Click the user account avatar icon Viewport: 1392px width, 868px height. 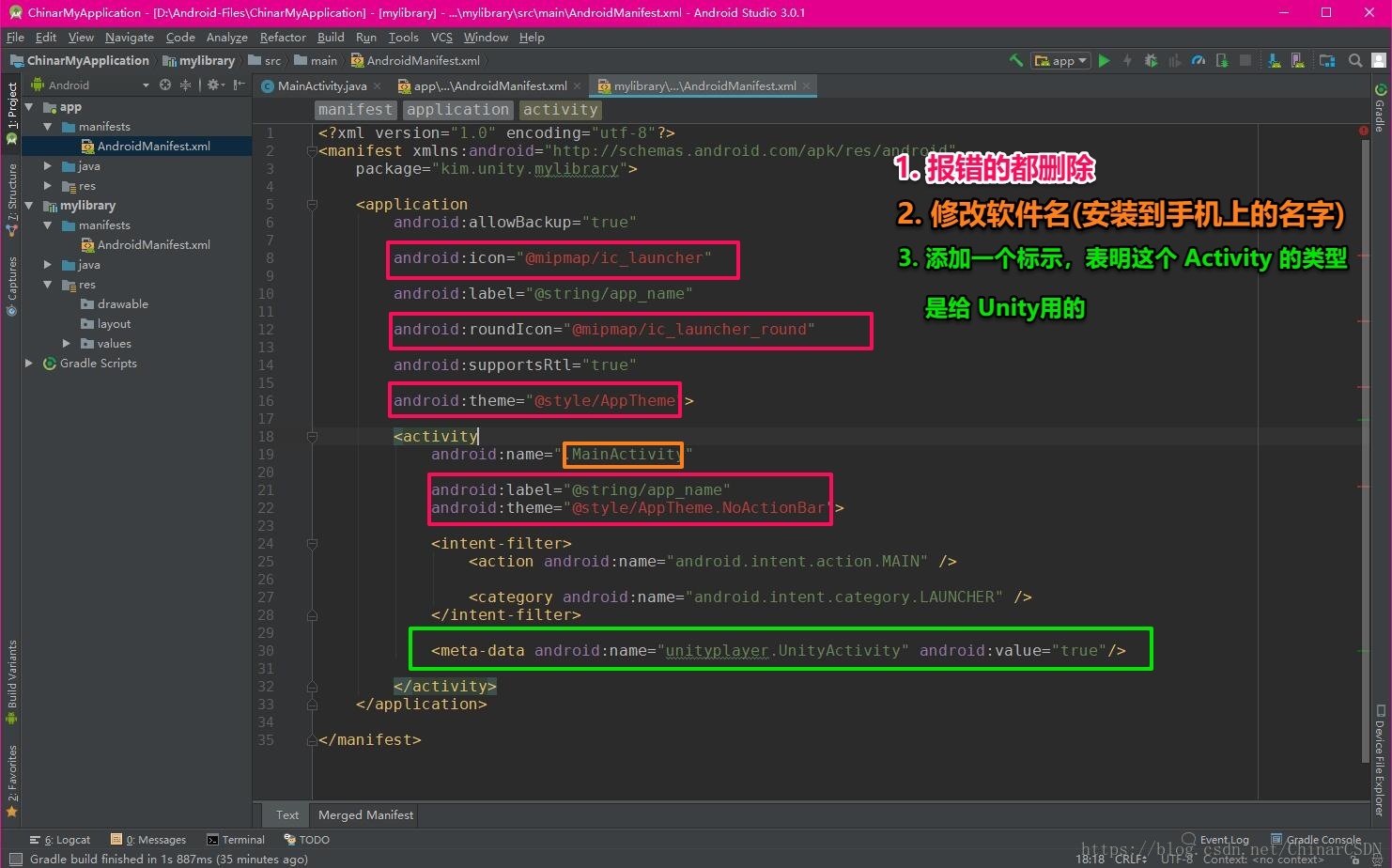pos(1379,60)
